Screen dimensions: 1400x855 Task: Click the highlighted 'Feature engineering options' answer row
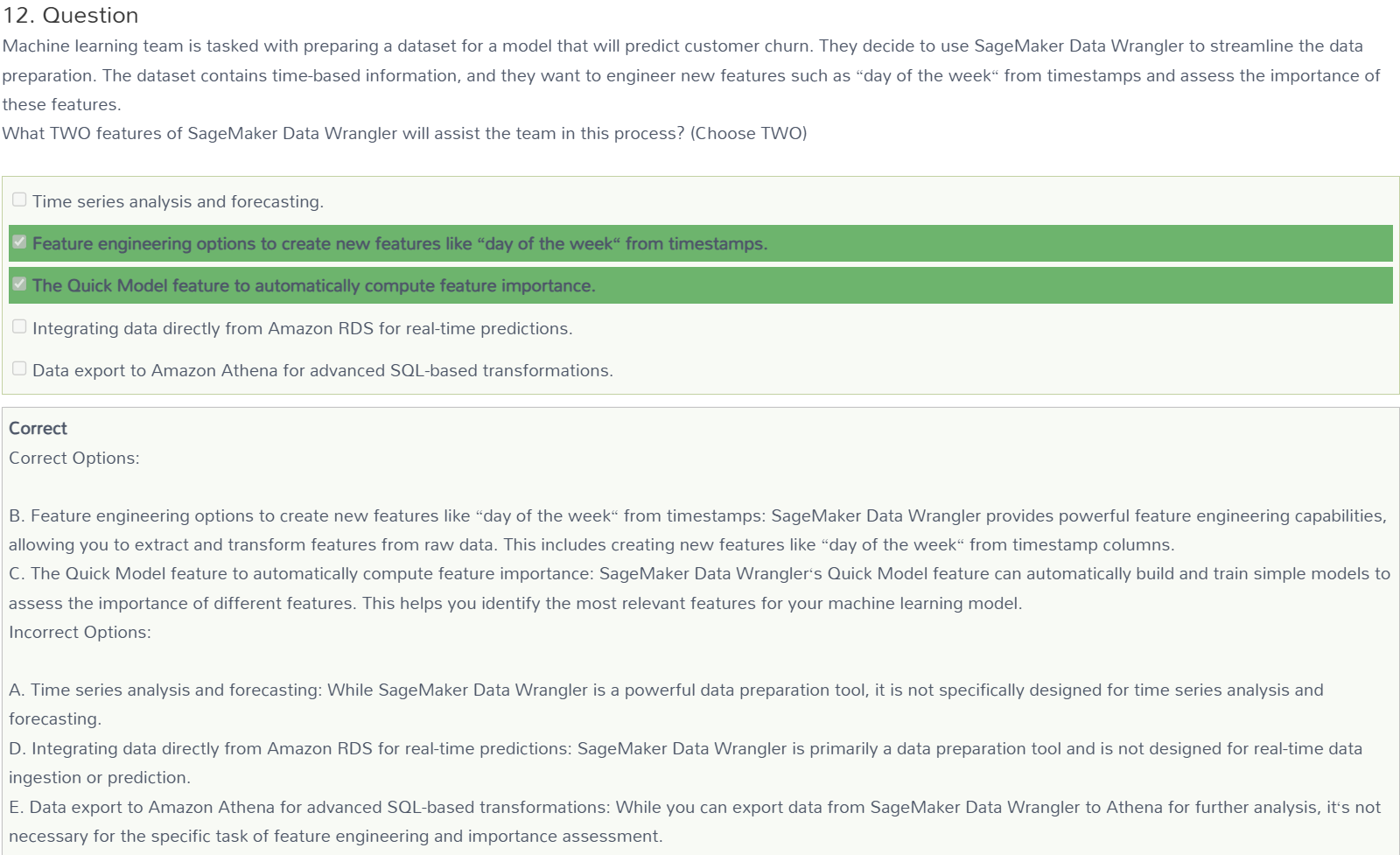click(x=700, y=243)
